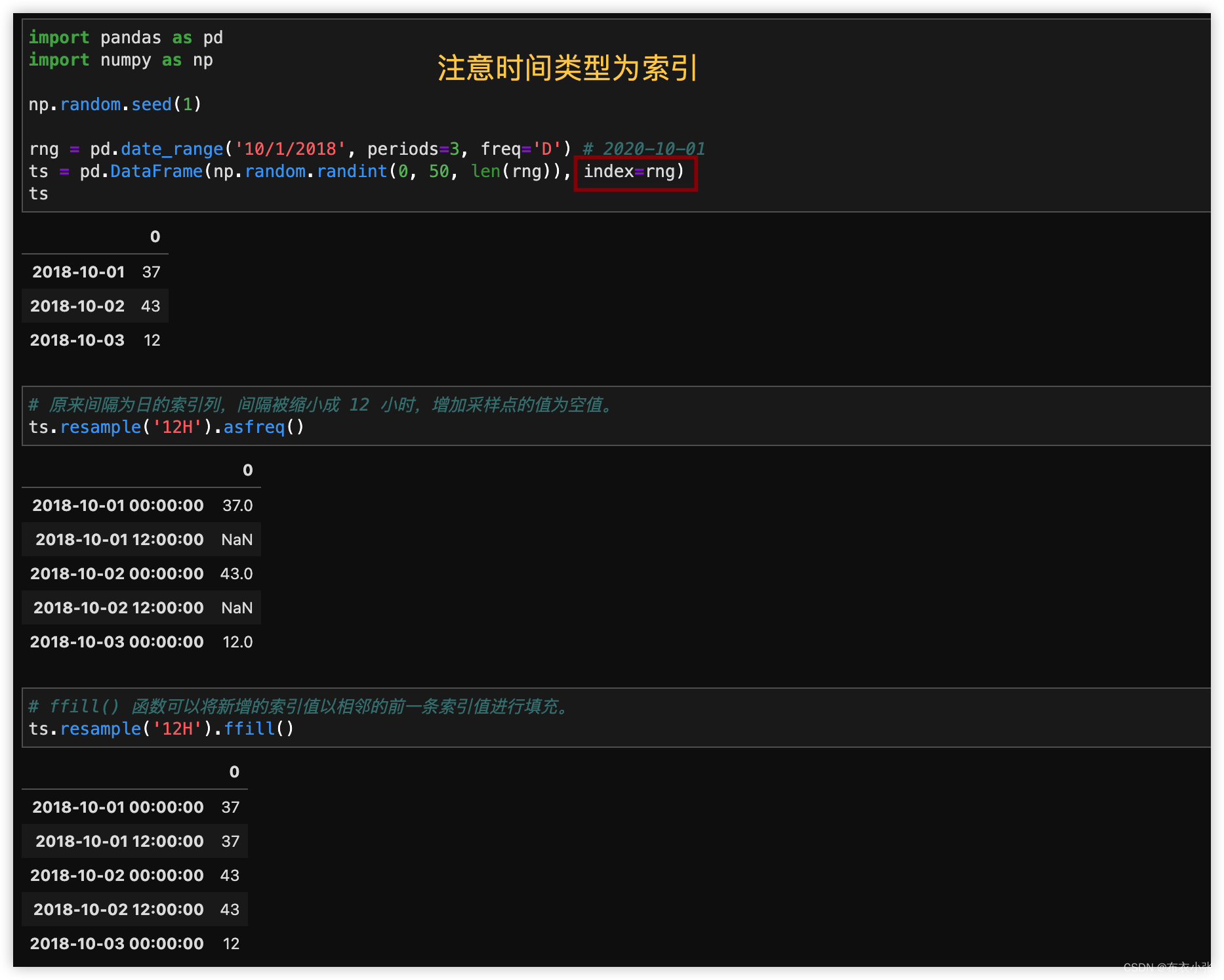Screen dimensions: 1224x980
Task: Click the # 2020-10-01 comment
Action: tap(644, 149)
